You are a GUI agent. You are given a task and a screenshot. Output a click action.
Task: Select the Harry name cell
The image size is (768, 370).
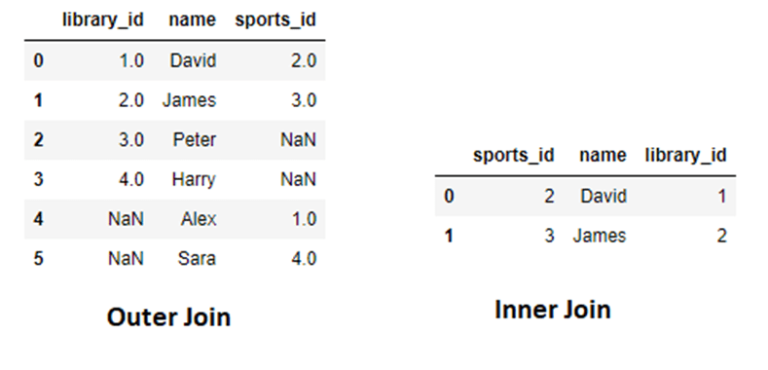pos(193,179)
